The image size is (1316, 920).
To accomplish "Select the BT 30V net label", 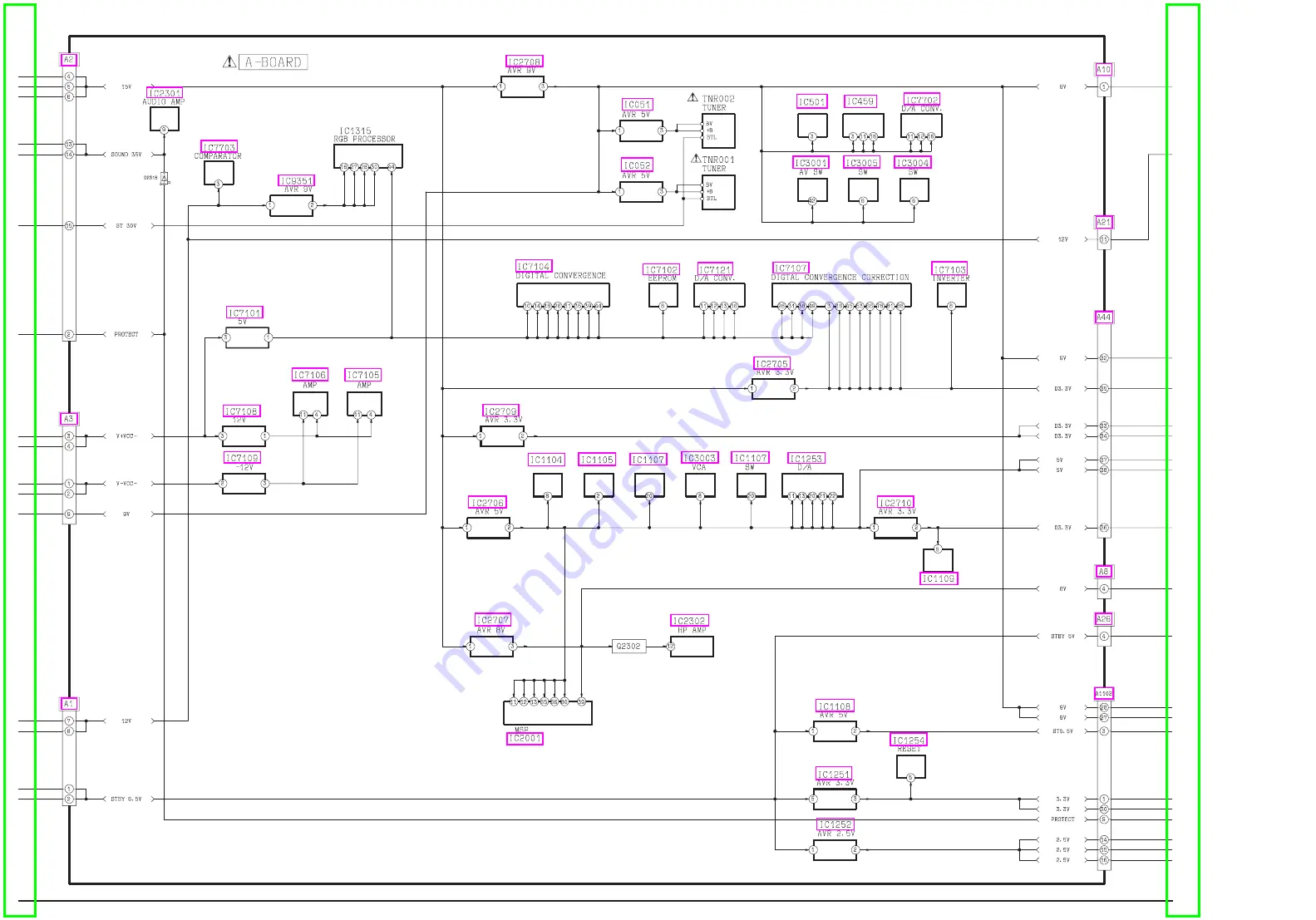I will (x=126, y=226).
